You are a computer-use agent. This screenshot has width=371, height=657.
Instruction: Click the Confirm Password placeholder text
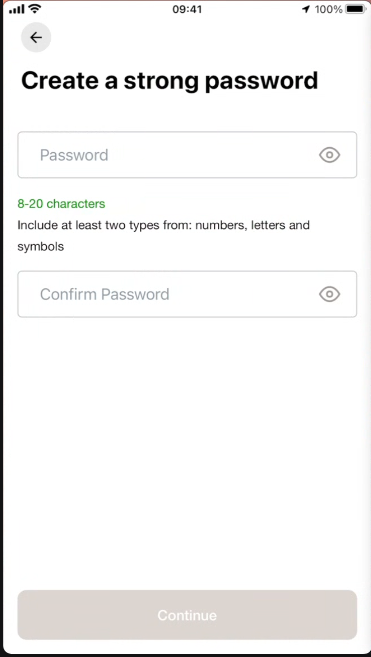coord(105,294)
